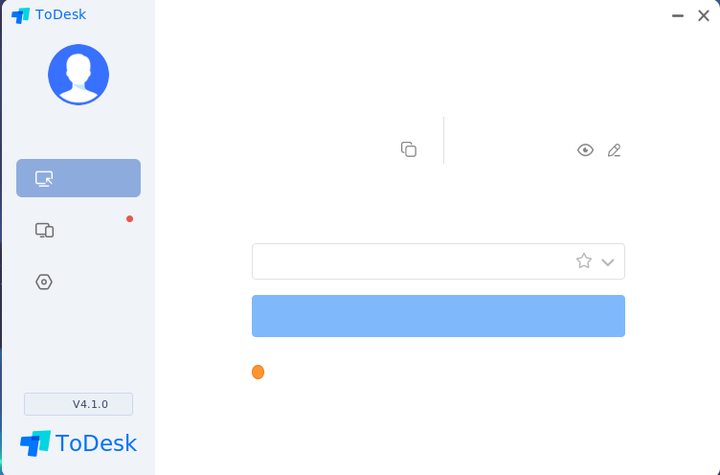
Task: Switch to the Device List tab
Action: 44,230
